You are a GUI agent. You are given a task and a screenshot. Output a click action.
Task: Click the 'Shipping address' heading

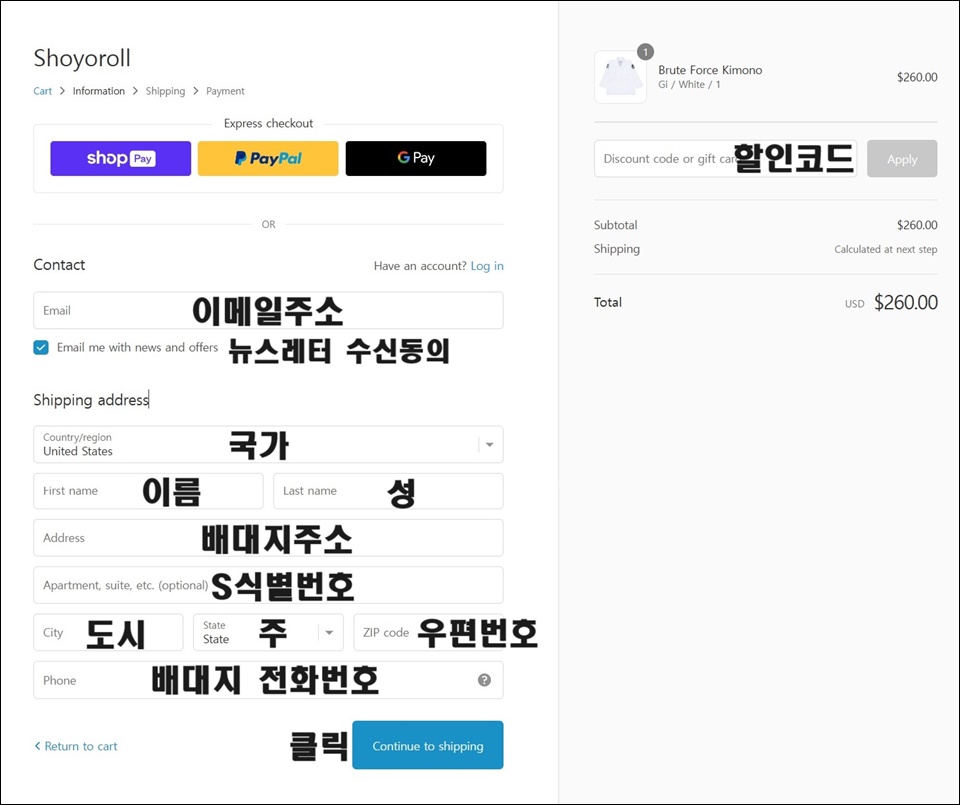[91, 400]
